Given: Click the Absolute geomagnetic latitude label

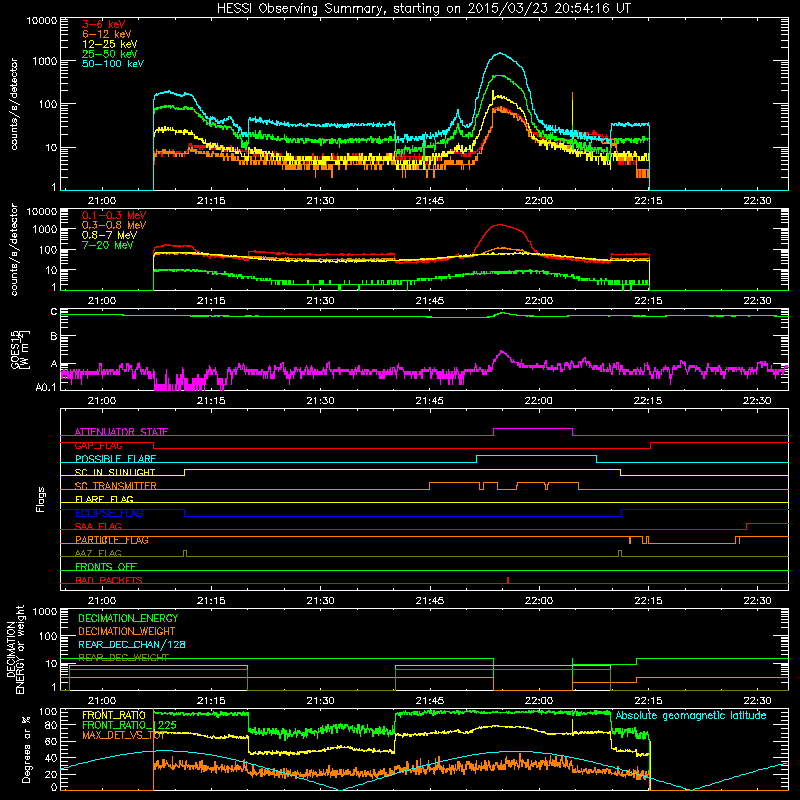Looking at the screenshot, I should click(691, 716).
